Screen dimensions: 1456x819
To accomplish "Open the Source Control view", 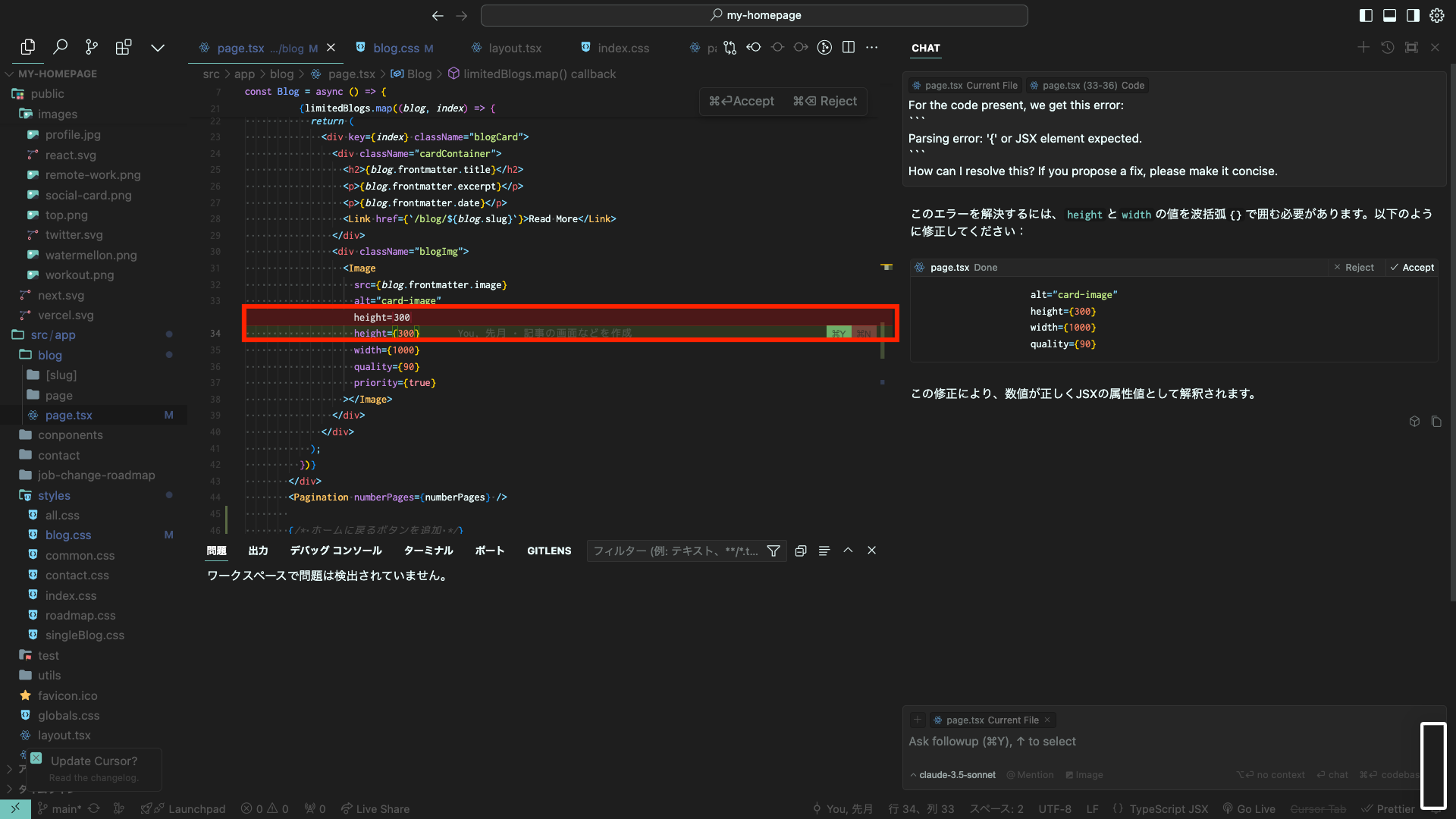I will pyautogui.click(x=92, y=47).
